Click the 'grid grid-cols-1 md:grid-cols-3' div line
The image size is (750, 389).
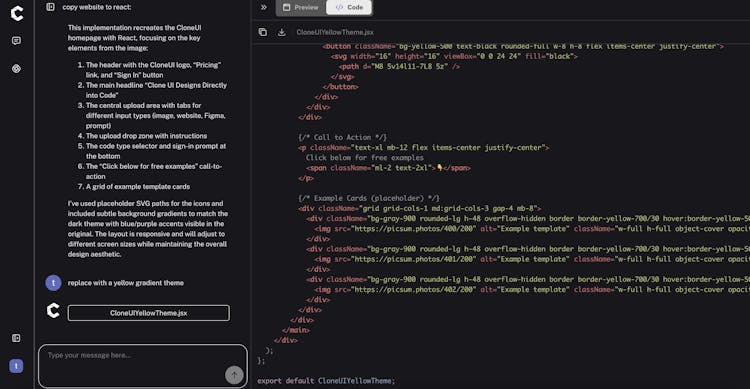point(420,208)
